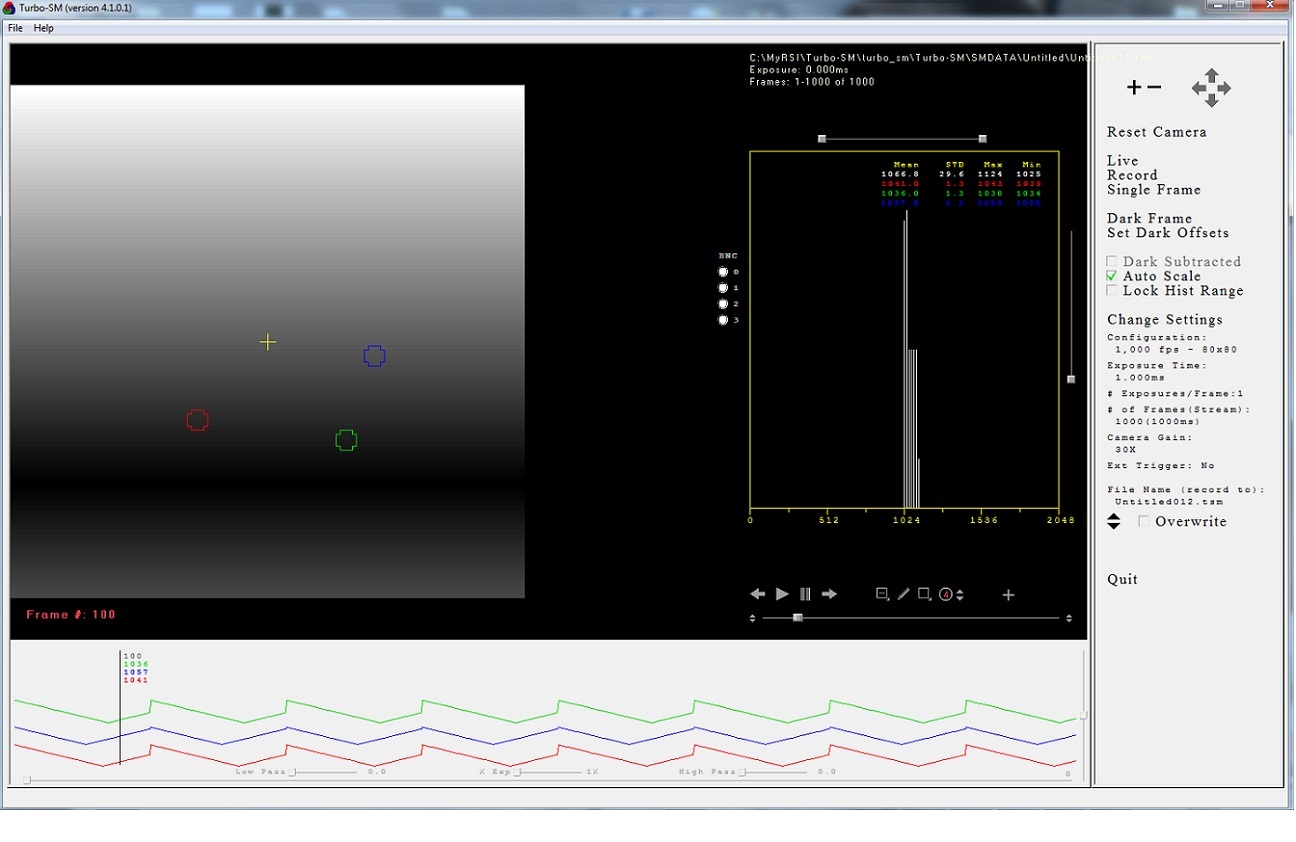
Task: Click the red circled number 4 icon
Action: pos(946,595)
